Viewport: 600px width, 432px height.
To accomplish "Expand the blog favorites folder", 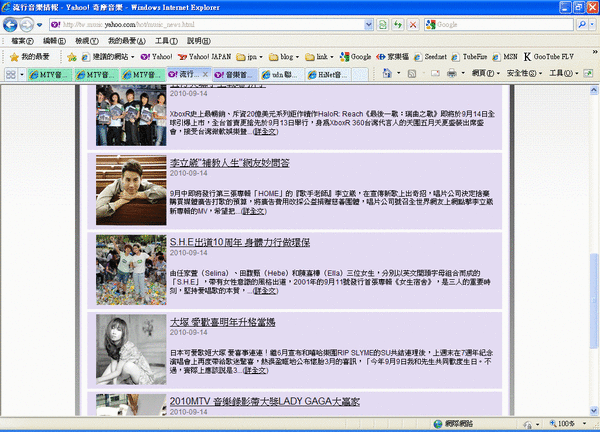I will [284, 57].
